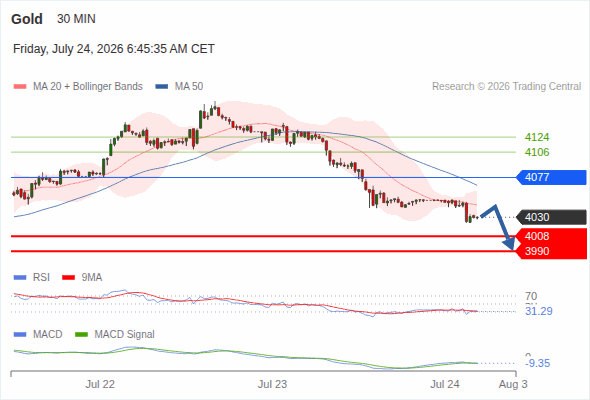Click the Jul 24 date axis label
590x400 pixels.
pyautogui.click(x=445, y=384)
